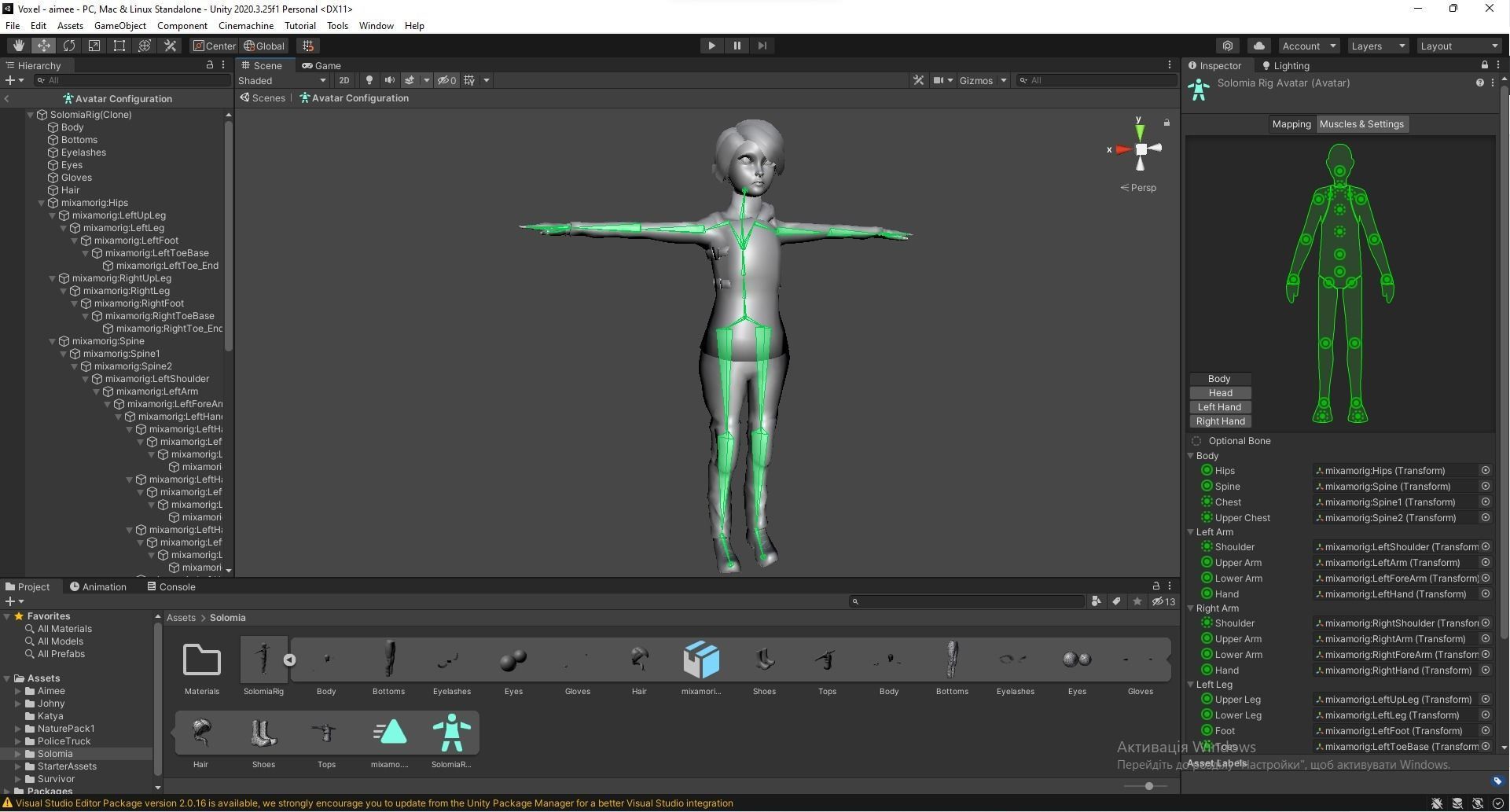This screenshot has width=1510, height=812.
Task: Advance one frame with Step button
Action: (x=762, y=46)
